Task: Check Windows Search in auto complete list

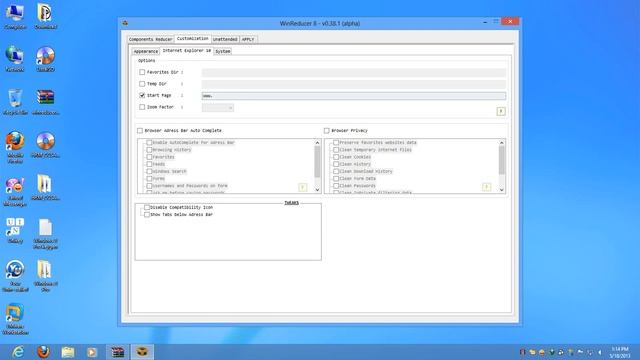Action: pos(149,171)
